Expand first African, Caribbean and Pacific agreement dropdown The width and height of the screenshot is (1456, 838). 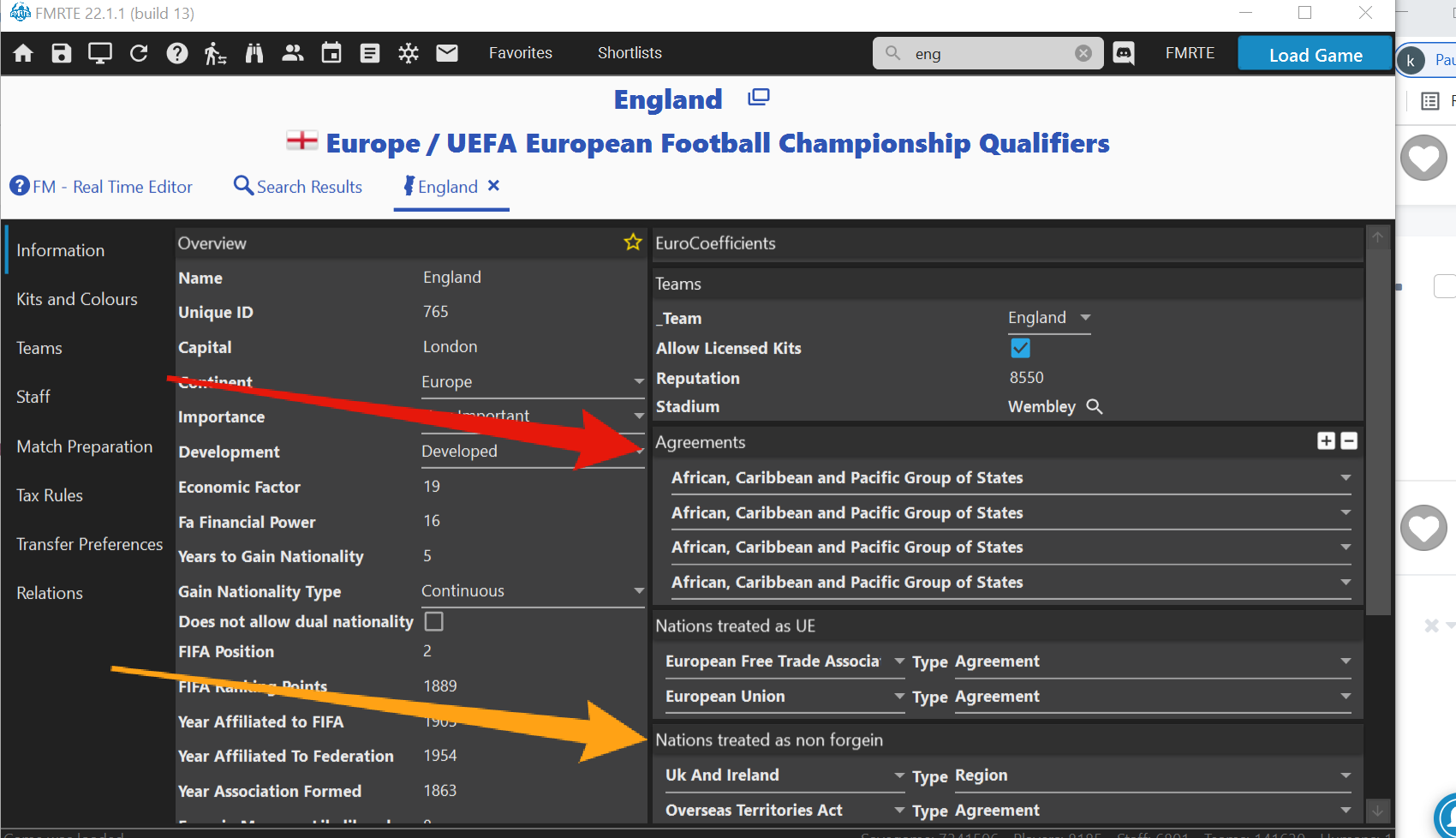point(1011,478)
